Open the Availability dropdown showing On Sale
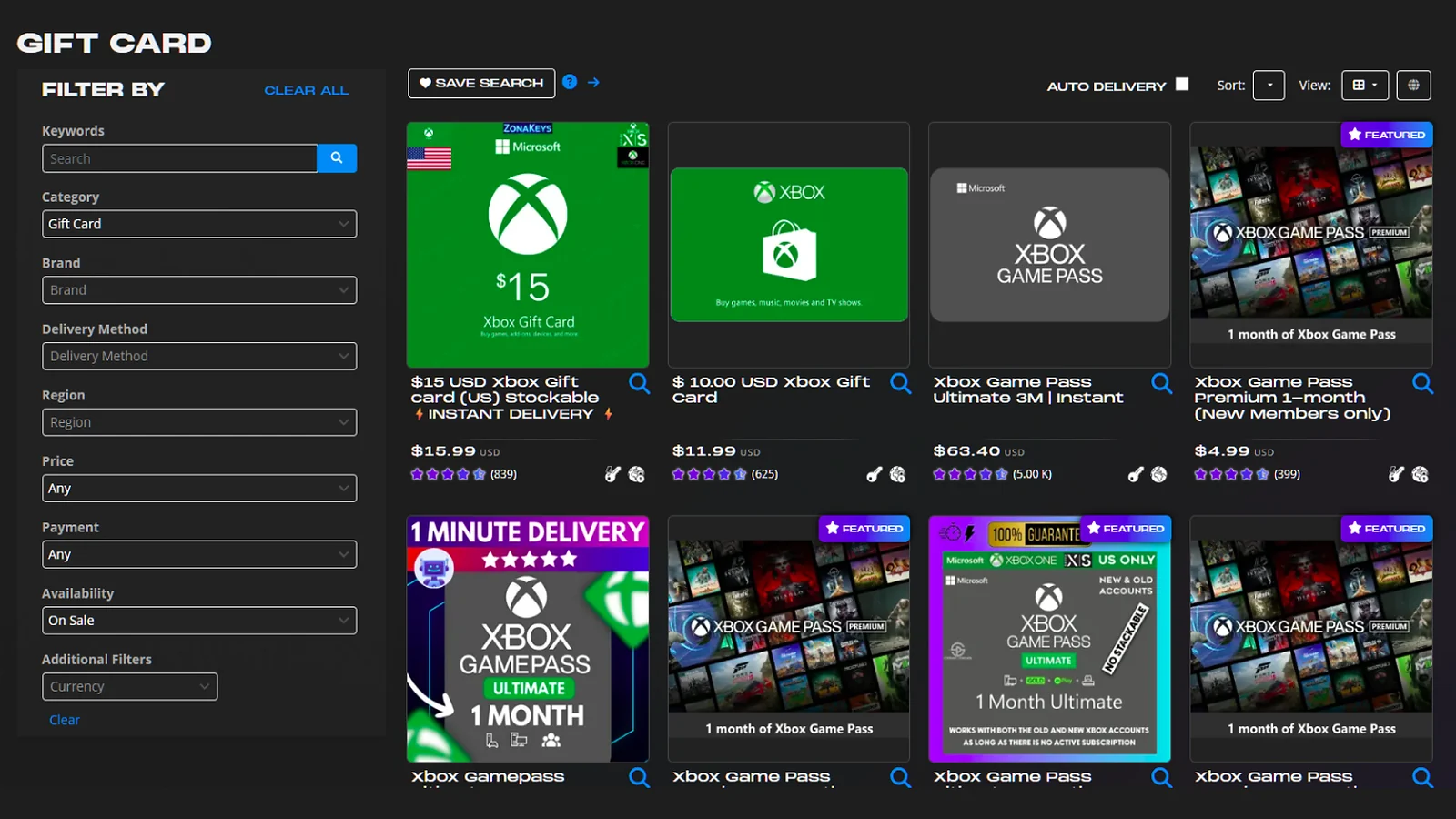This screenshot has width=1456, height=819. point(199,621)
